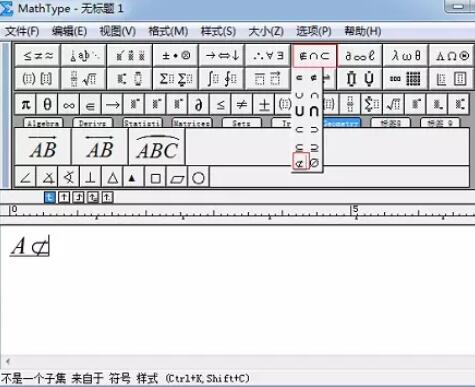475x387 pixels.
Task: Select the left-aligned tab stop button
Action: point(49,197)
